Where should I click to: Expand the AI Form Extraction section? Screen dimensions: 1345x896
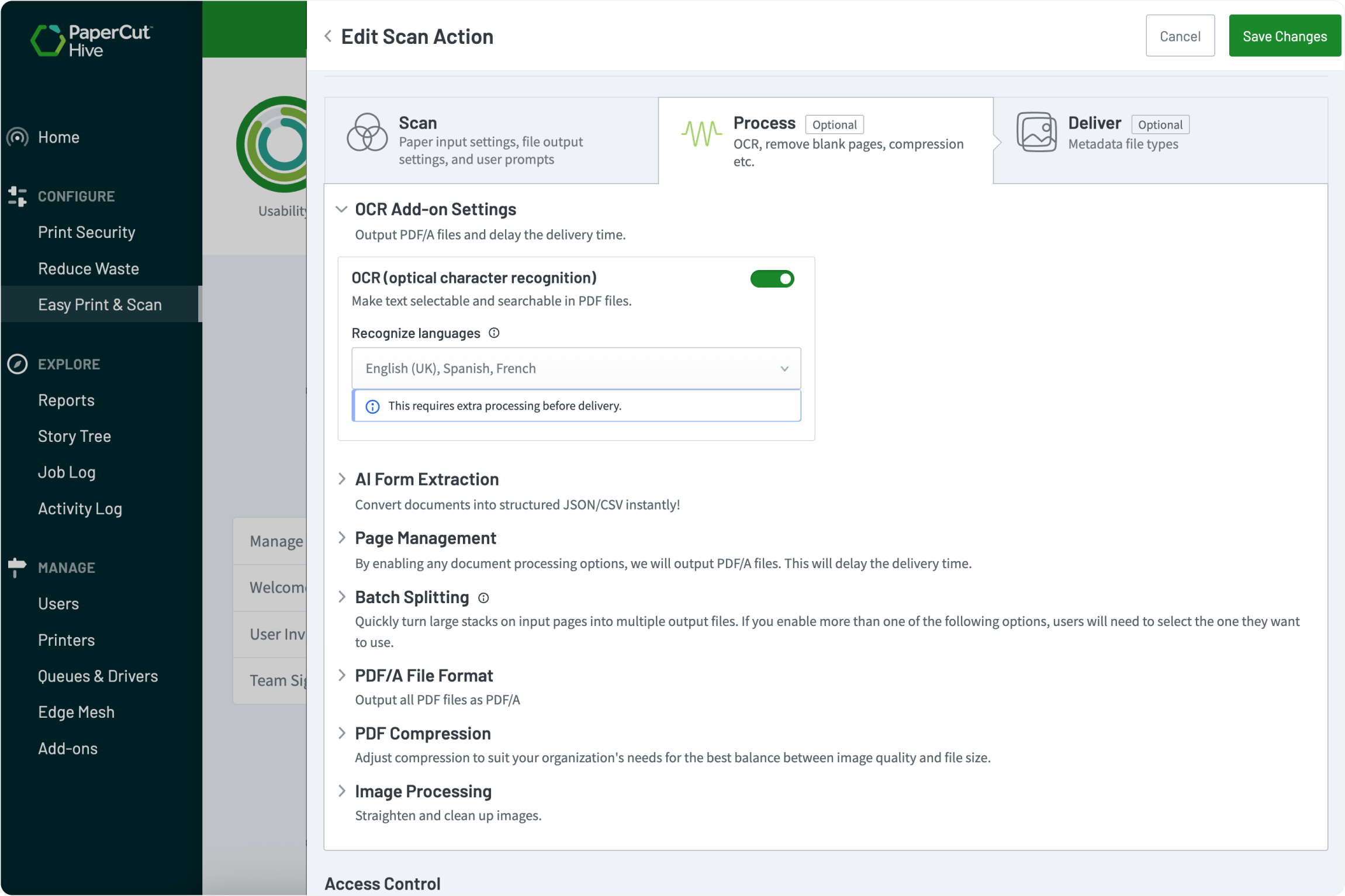(x=342, y=479)
